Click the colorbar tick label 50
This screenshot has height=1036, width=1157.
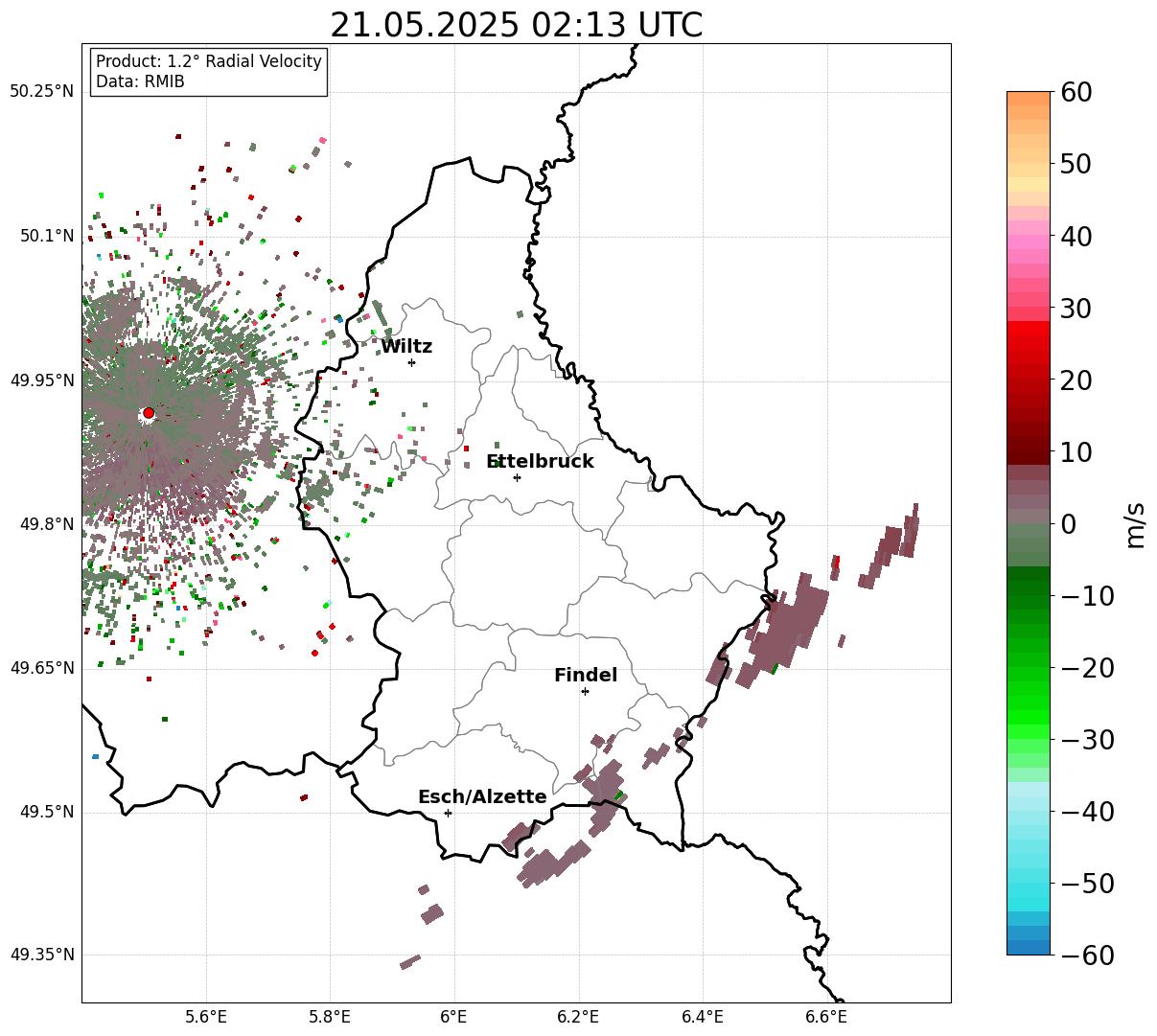[1077, 164]
